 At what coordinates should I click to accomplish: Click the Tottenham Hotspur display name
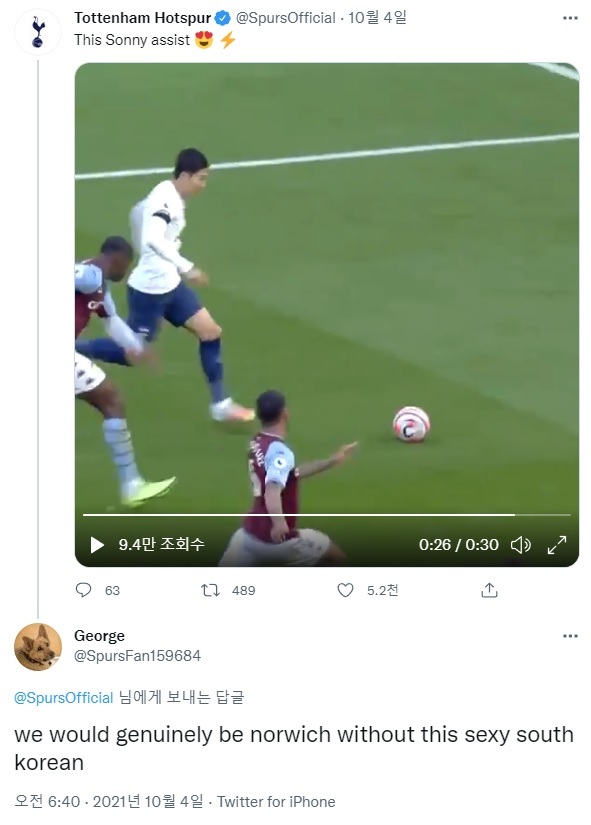[x=142, y=18]
